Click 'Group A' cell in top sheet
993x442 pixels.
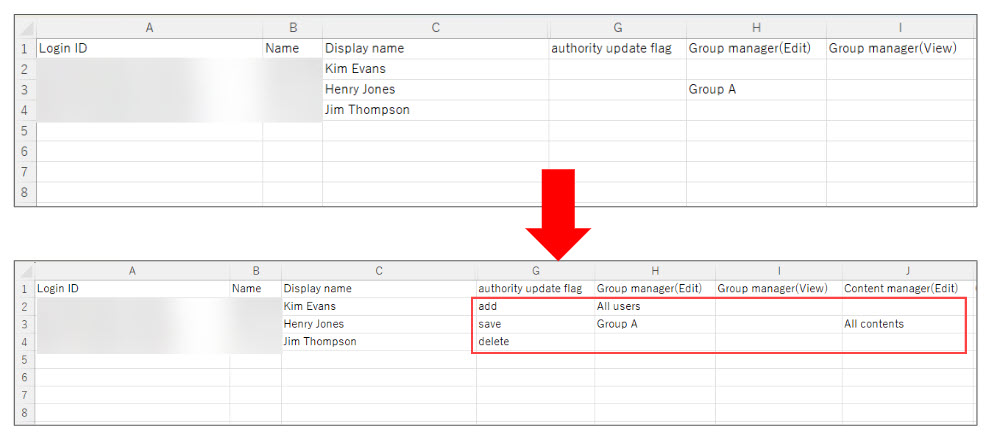coord(756,90)
